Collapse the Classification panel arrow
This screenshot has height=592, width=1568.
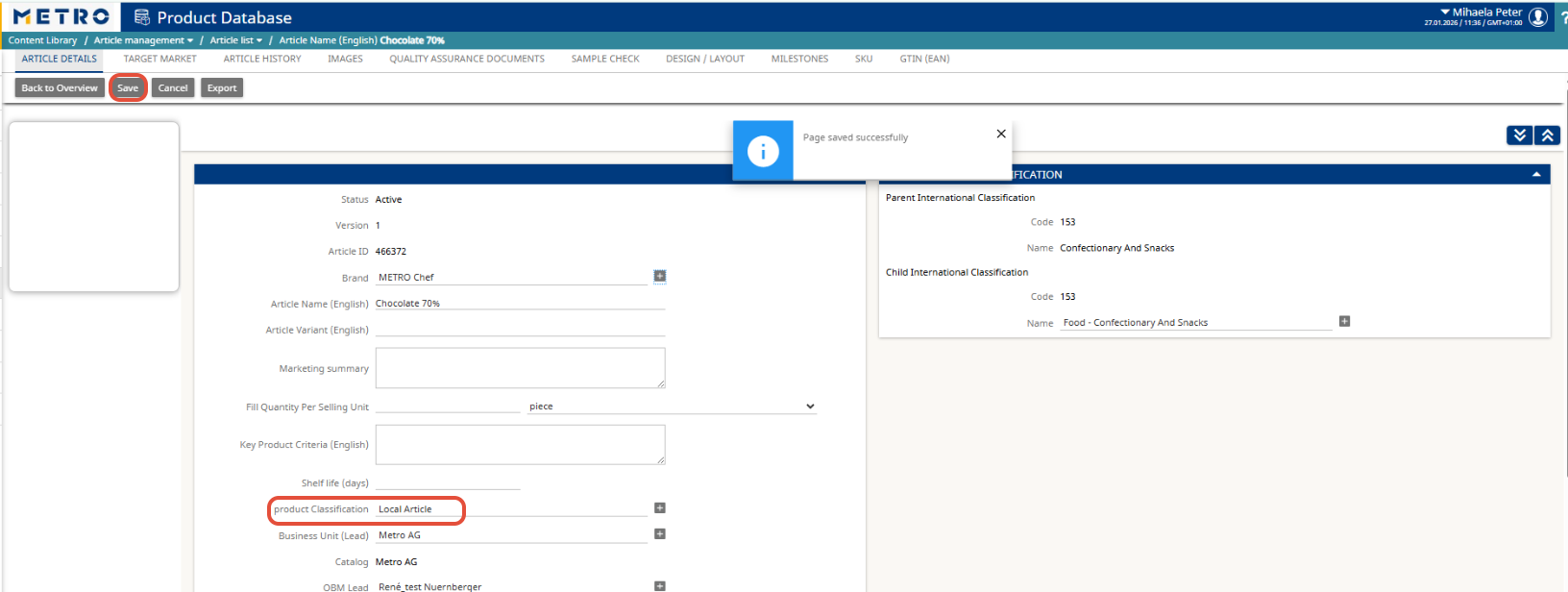[1536, 174]
